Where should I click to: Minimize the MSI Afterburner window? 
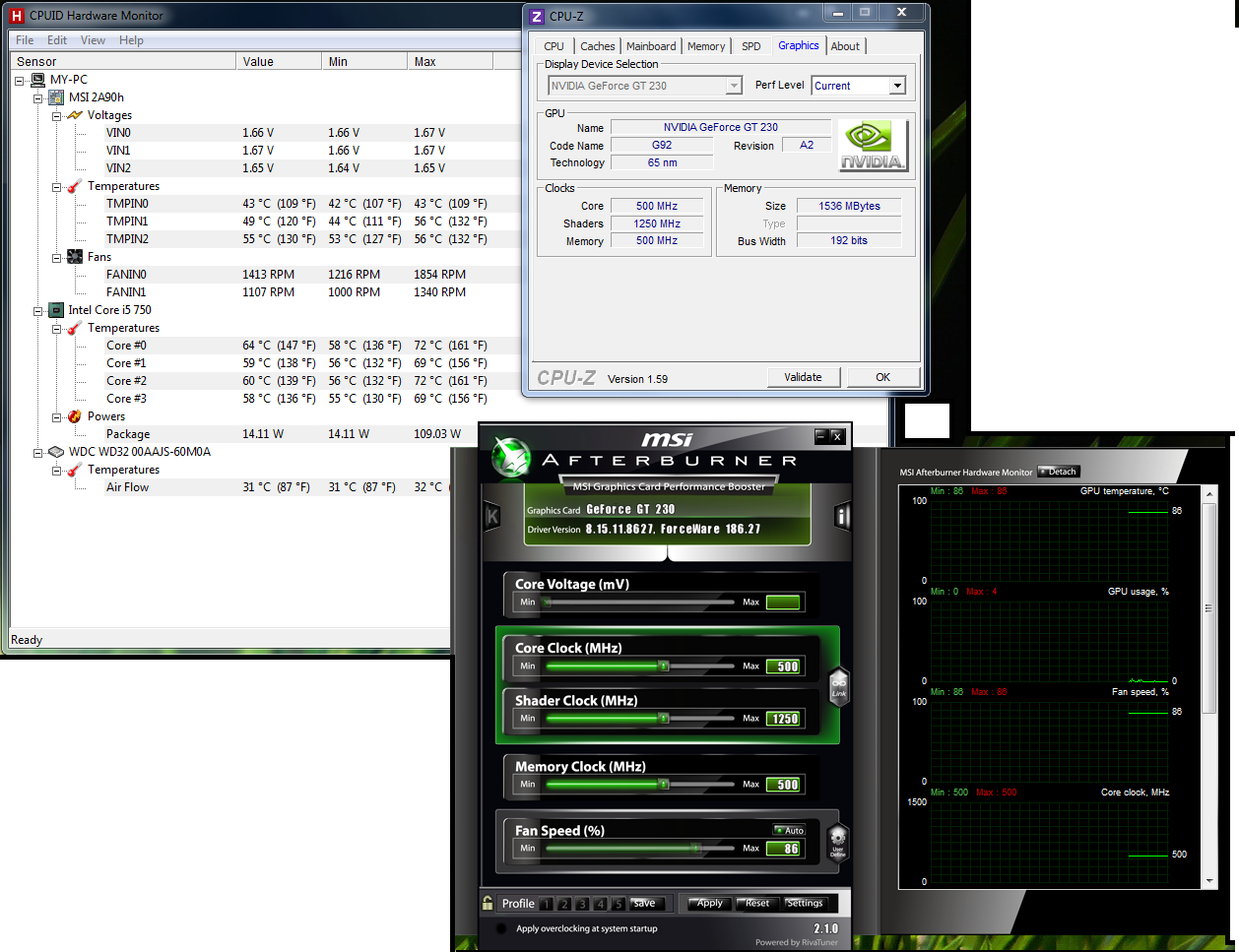coord(821,436)
